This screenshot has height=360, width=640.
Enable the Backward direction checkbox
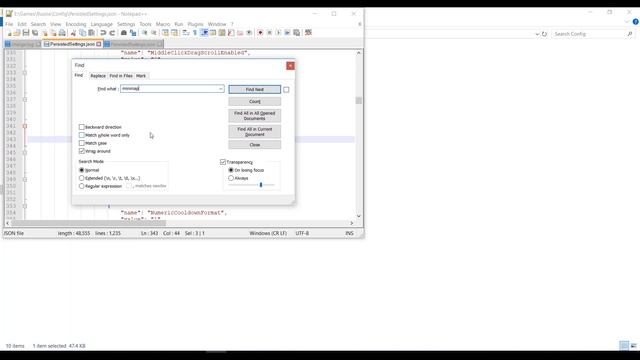click(x=82, y=127)
